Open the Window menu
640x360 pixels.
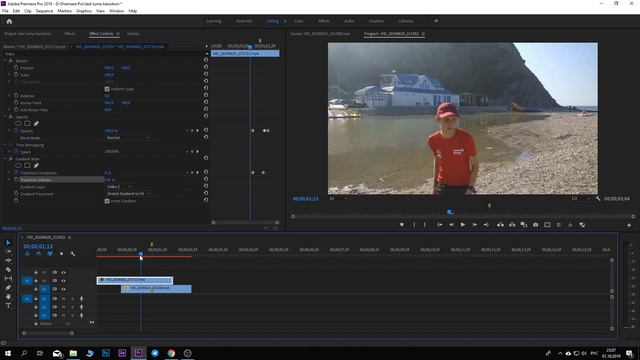click(x=116, y=11)
